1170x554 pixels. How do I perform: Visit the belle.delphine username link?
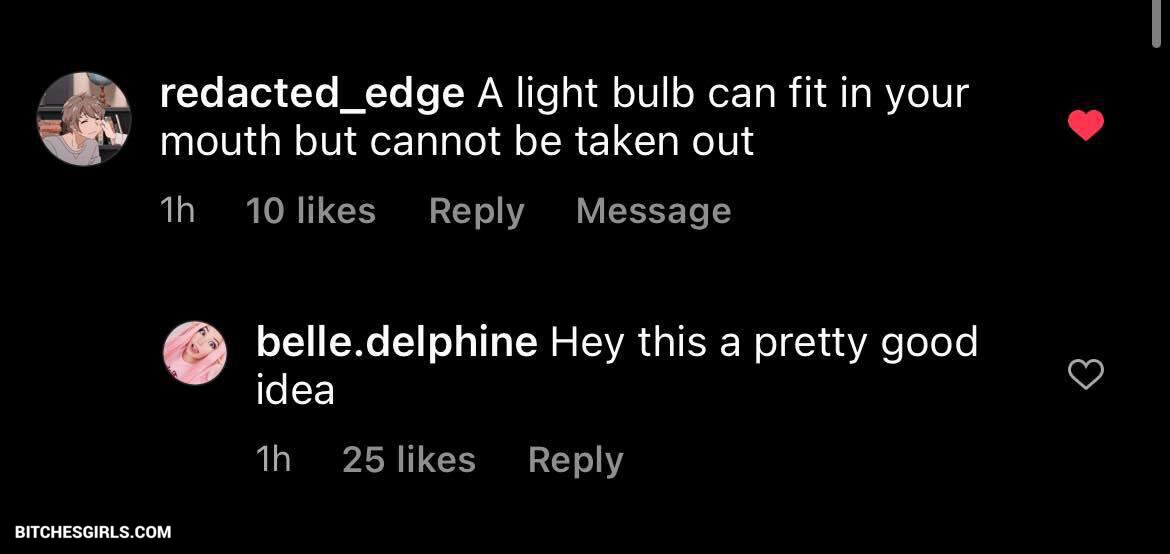[396, 343]
